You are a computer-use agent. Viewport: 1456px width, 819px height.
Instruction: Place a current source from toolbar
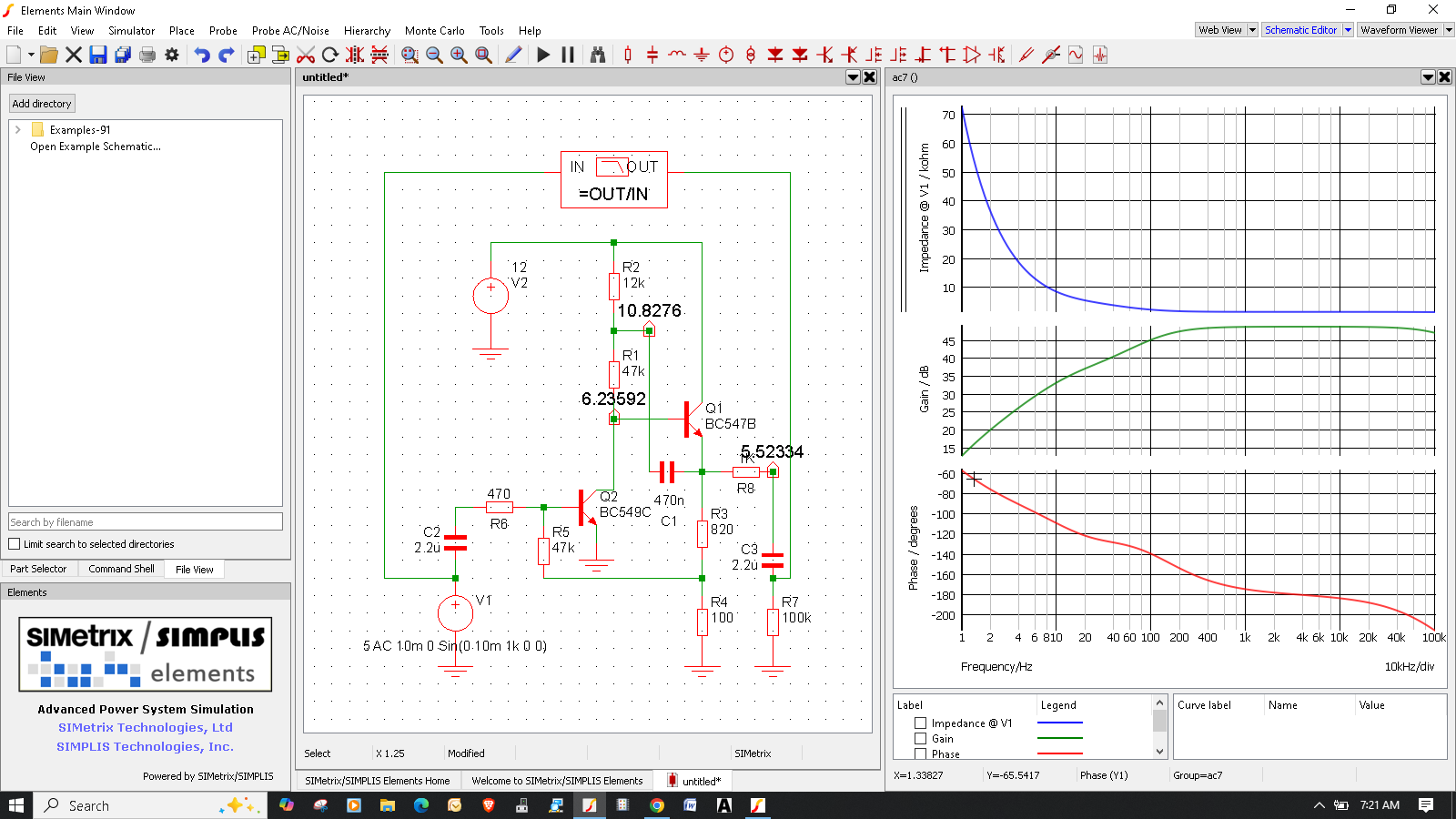[751, 55]
